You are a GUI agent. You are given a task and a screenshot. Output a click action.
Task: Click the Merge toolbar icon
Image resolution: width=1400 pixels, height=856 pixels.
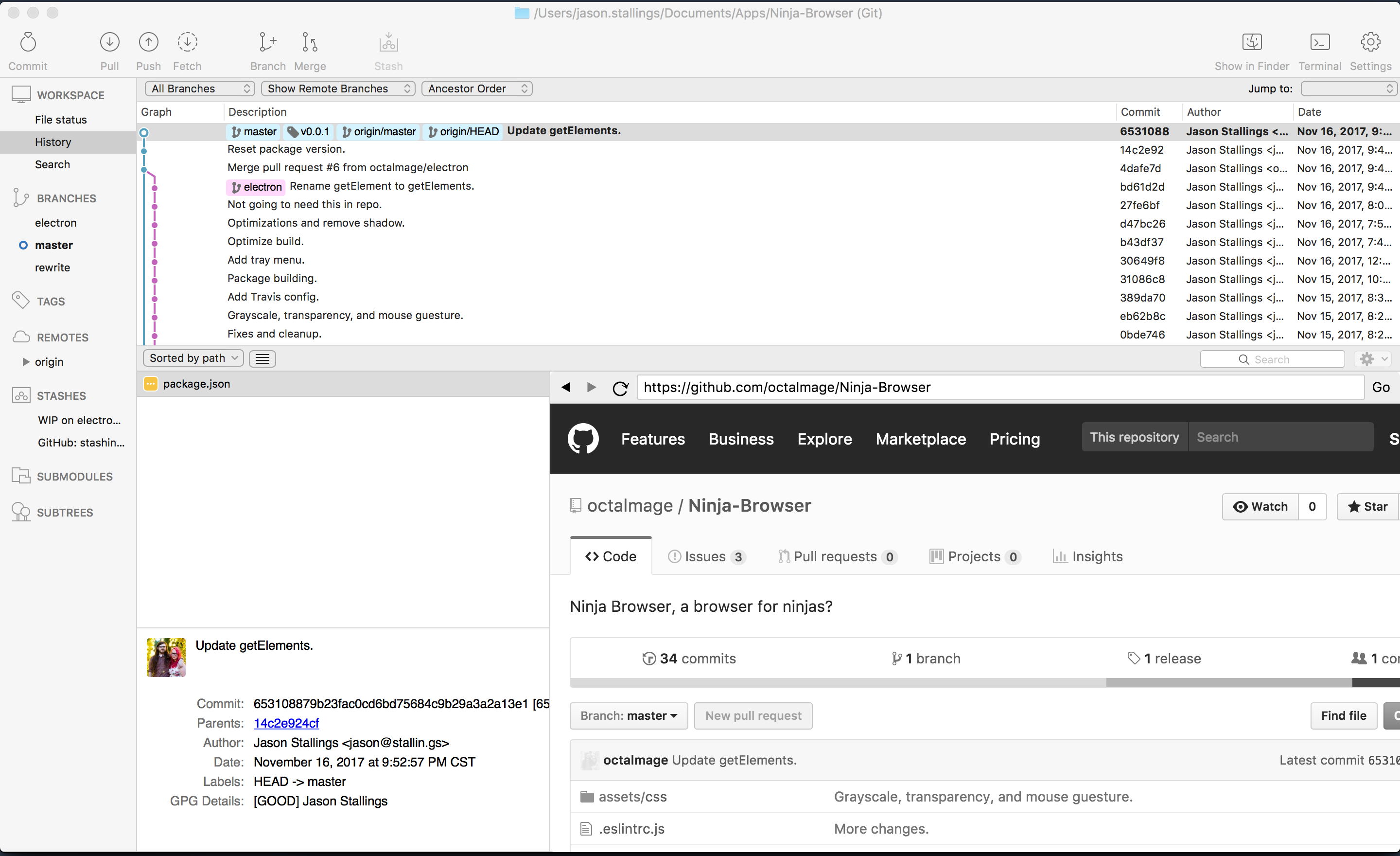[310, 43]
